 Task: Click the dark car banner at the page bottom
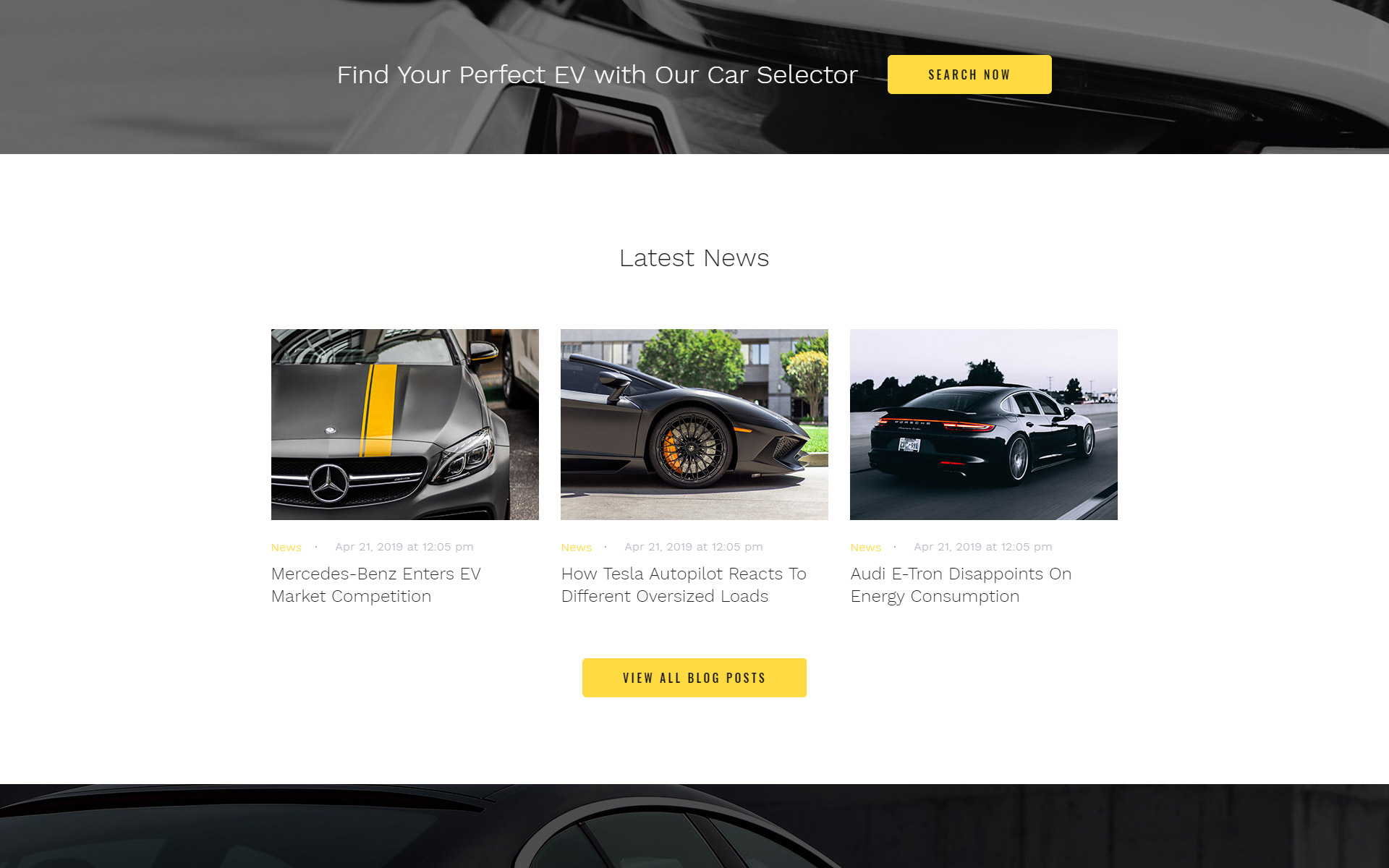694,826
